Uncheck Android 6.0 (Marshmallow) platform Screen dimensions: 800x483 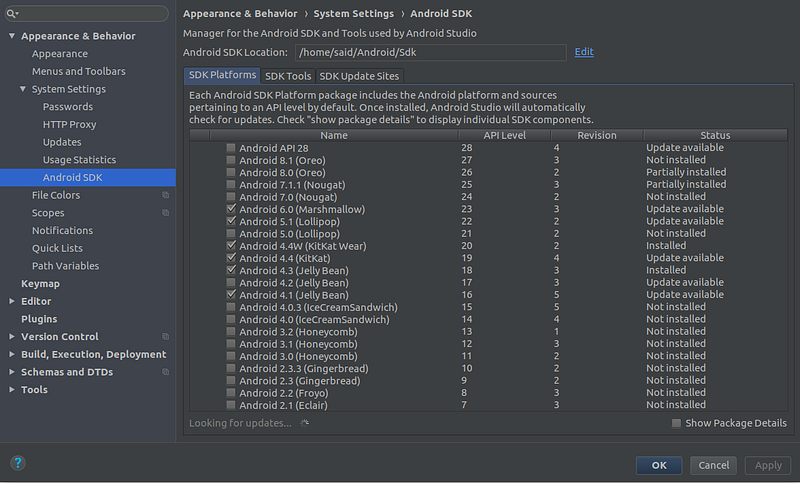[231, 209]
